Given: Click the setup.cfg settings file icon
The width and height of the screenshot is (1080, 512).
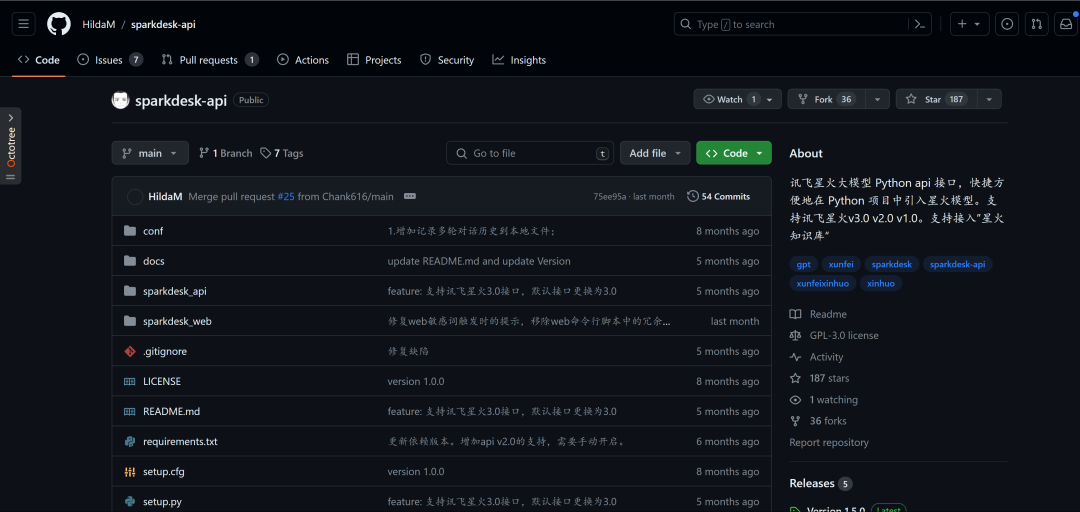Looking at the screenshot, I should (129, 472).
